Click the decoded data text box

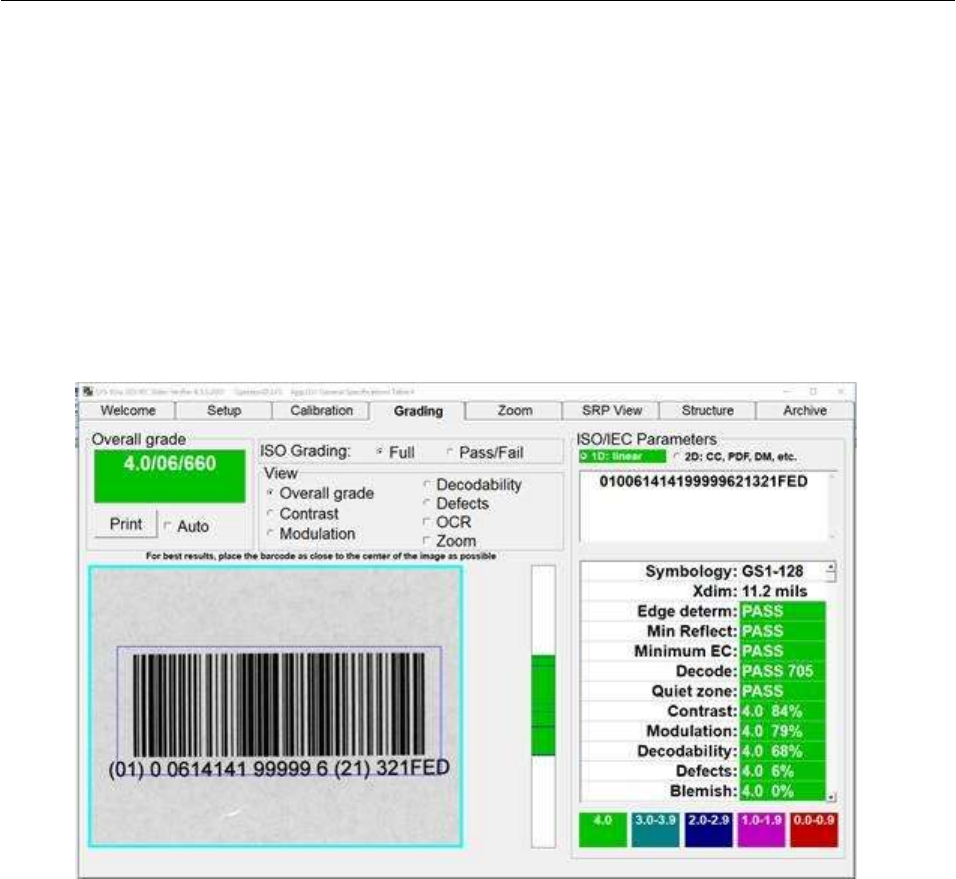[706, 507]
